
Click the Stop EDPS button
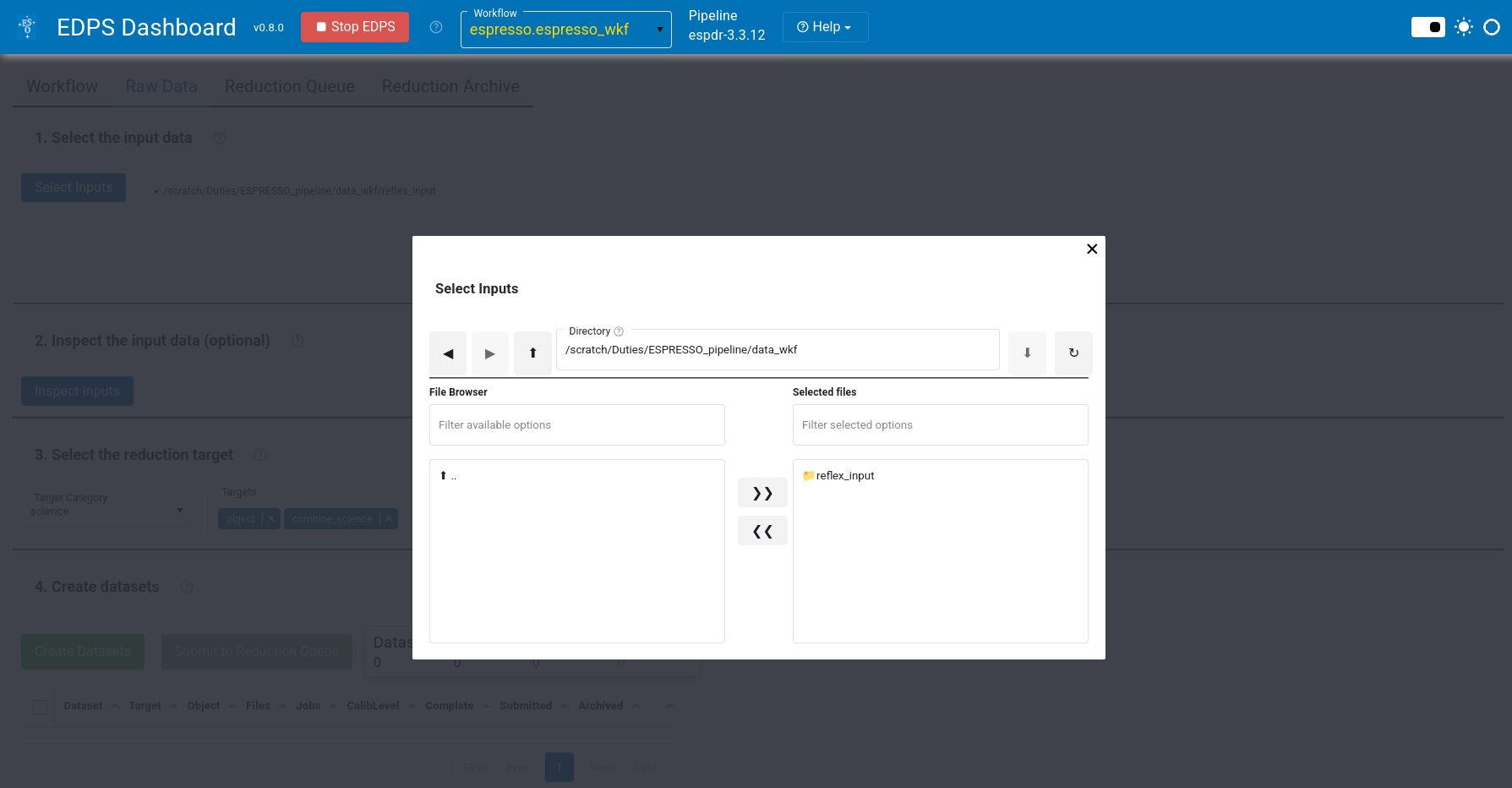point(355,27)
